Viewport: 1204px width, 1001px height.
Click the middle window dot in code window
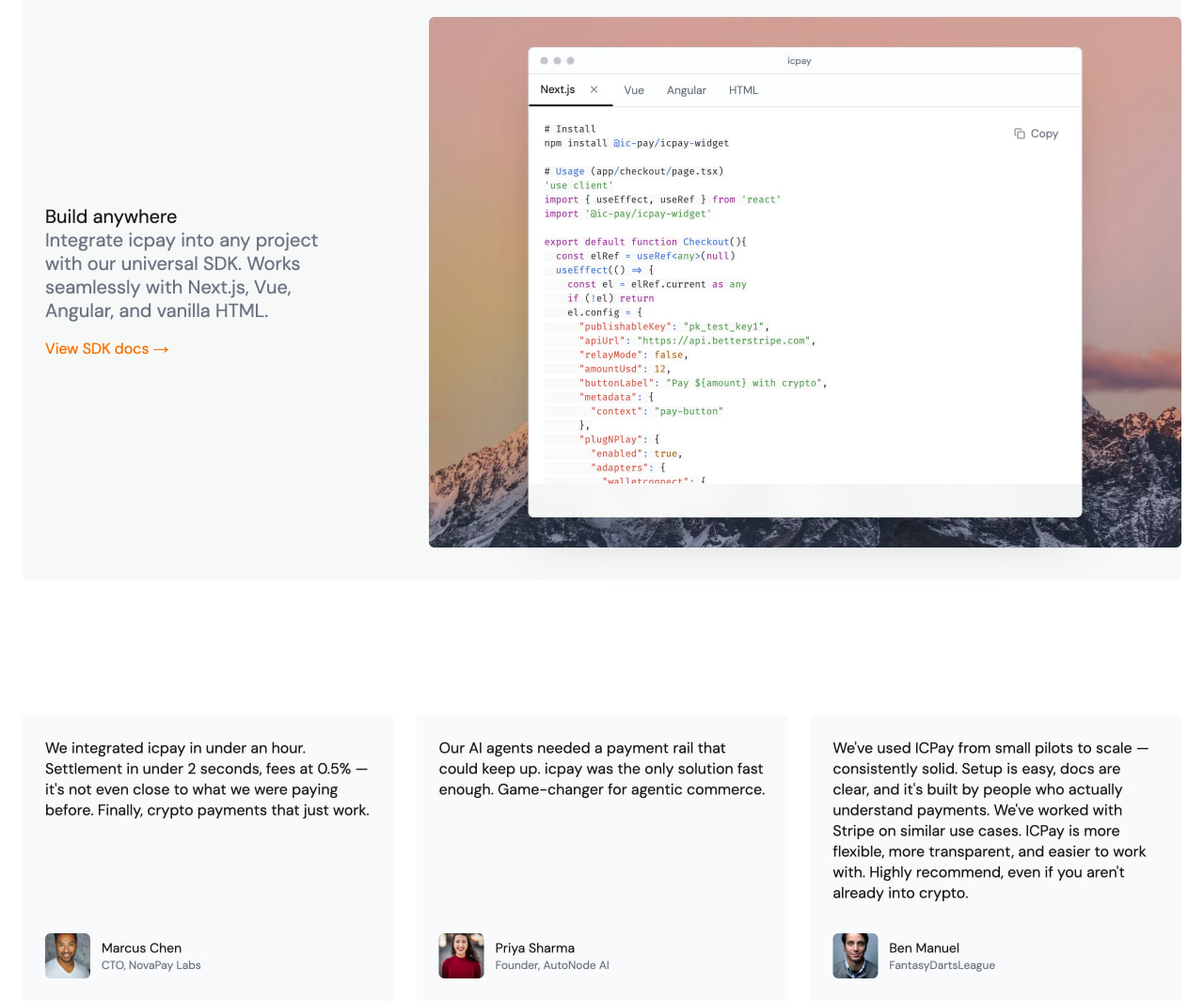pyautogui.click(x=557, y=61)
